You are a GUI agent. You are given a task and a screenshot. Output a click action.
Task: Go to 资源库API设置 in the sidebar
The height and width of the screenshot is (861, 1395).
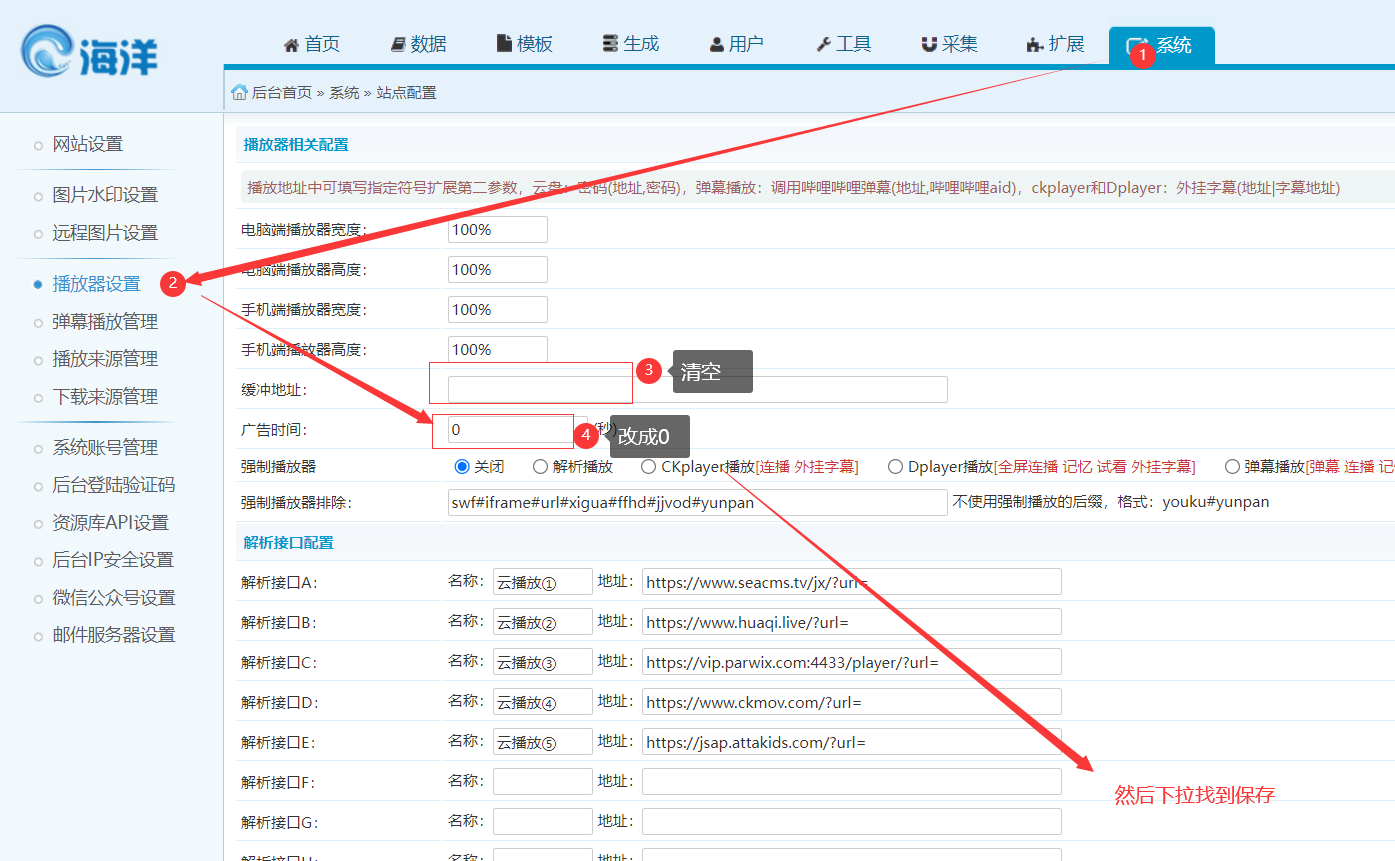[x=110, y=523]
